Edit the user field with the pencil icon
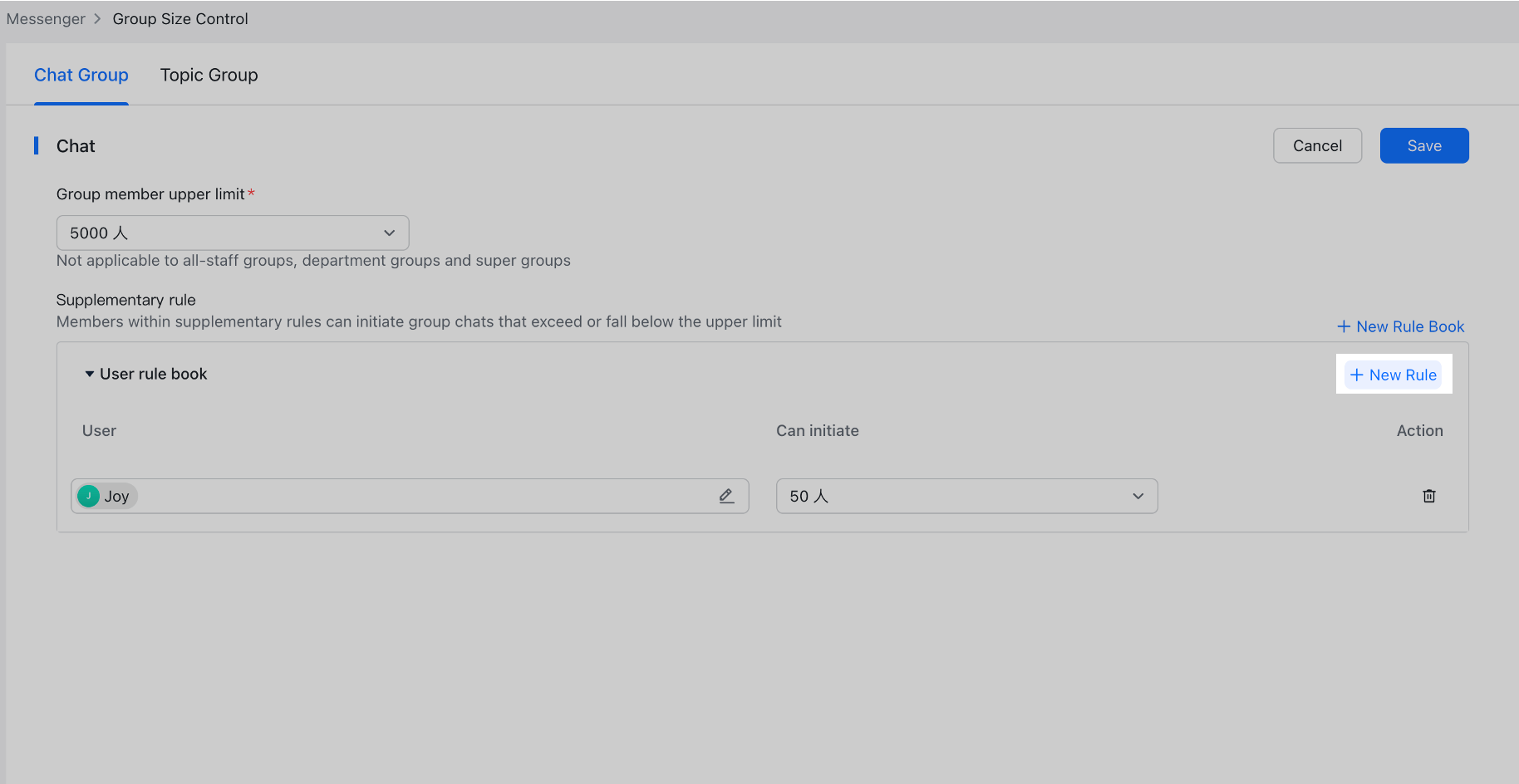This screenshot has height=784, width=1519. point(726,496)
